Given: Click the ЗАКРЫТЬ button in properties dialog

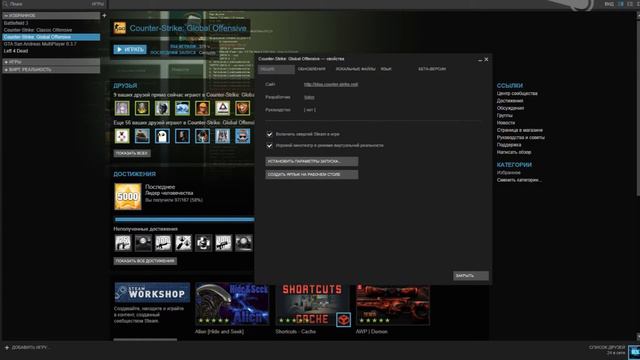Looking at the screenshot, I should pyautogui.click(x=471, y=276).
